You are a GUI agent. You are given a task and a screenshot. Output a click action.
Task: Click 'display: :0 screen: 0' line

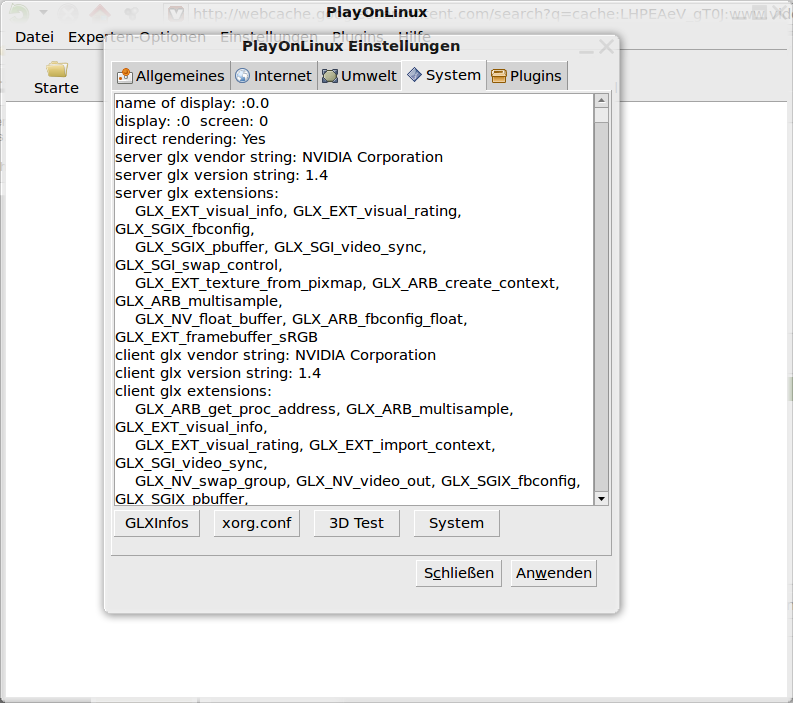click(192, 121)
